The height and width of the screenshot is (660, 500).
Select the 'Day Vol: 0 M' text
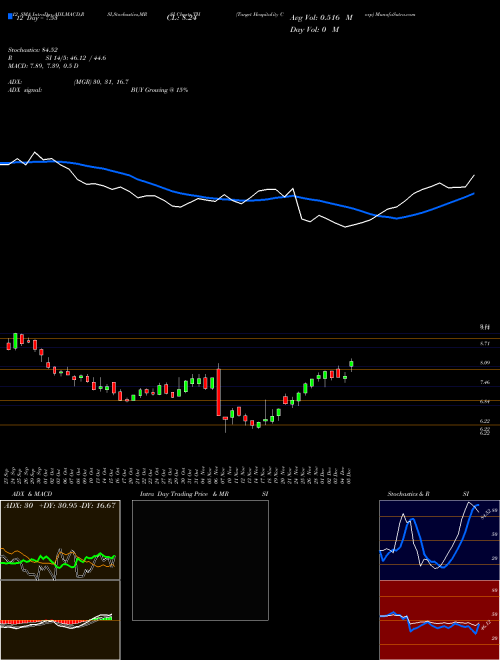click(x=314, y=30)
